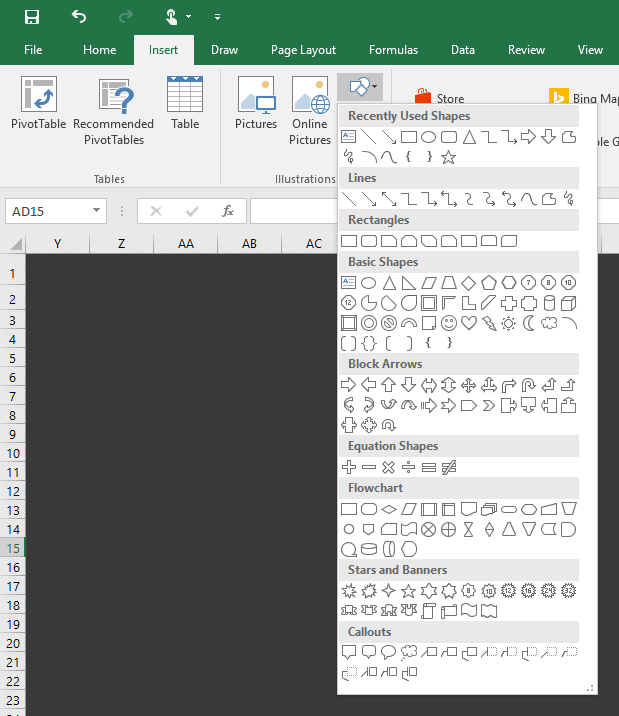Pick the Lightning Bolt shape

pos(489,323)
